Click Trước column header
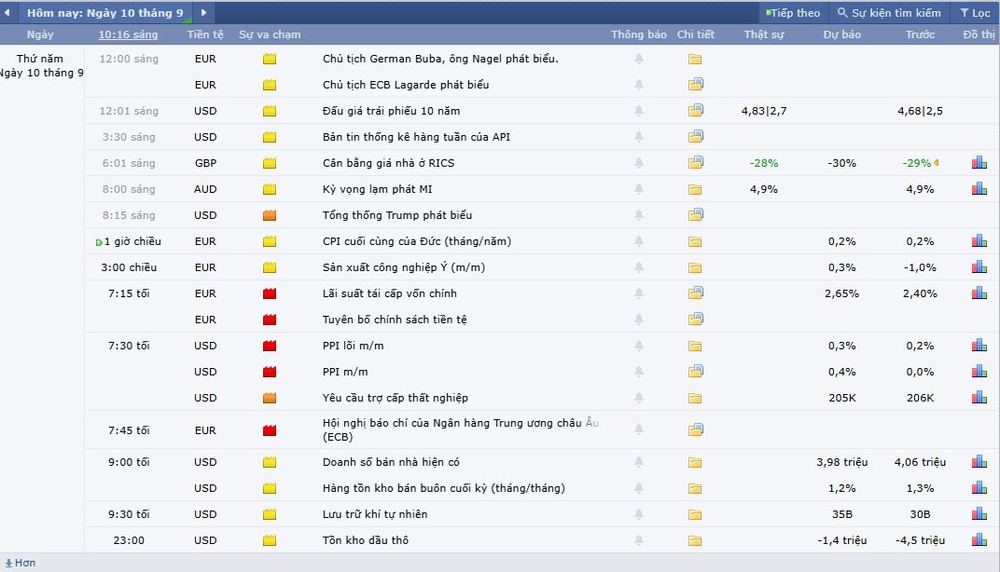The height and width of the screenshot is (572, 1000). tap(920, 34)
